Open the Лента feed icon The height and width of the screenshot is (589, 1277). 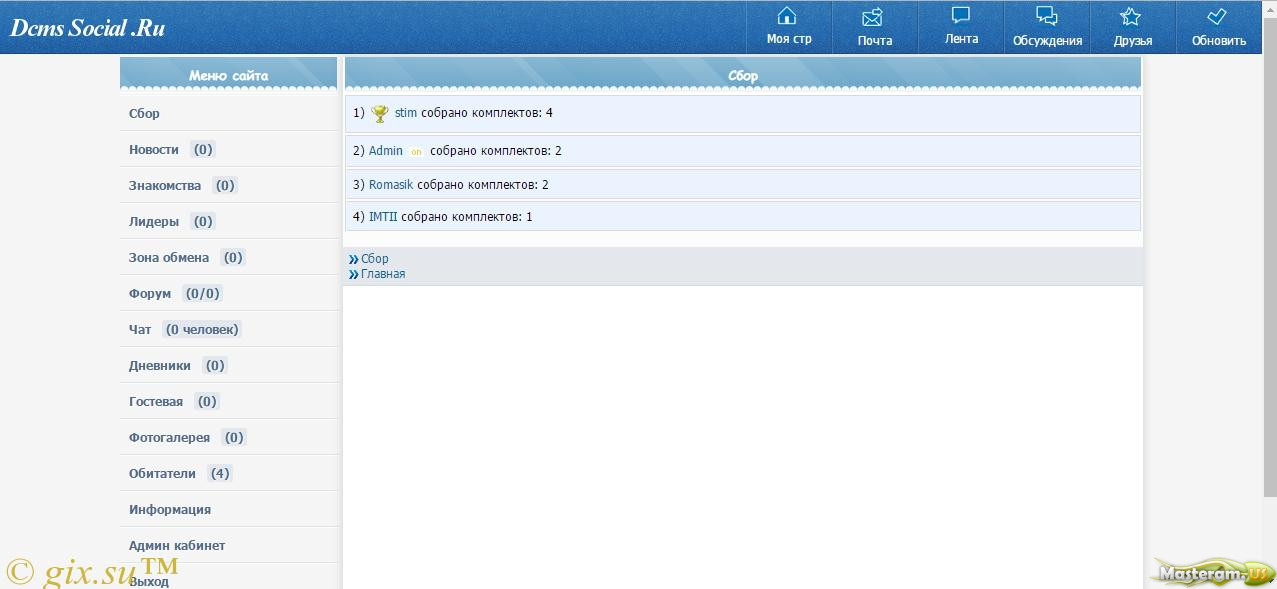click(x=961, y=16)
